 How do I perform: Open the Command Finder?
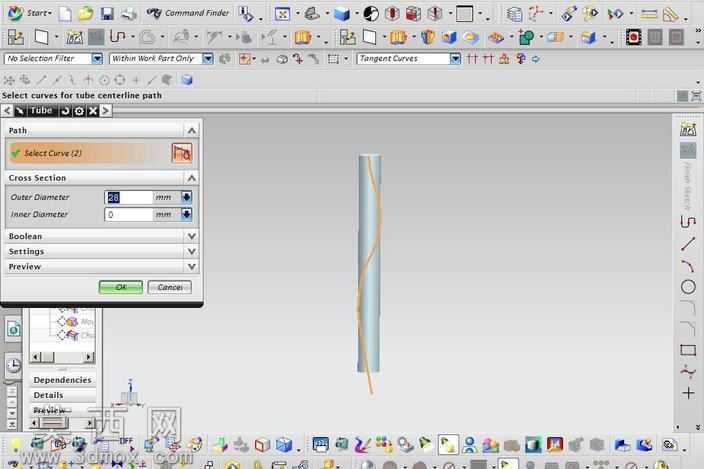coord(188,13)
